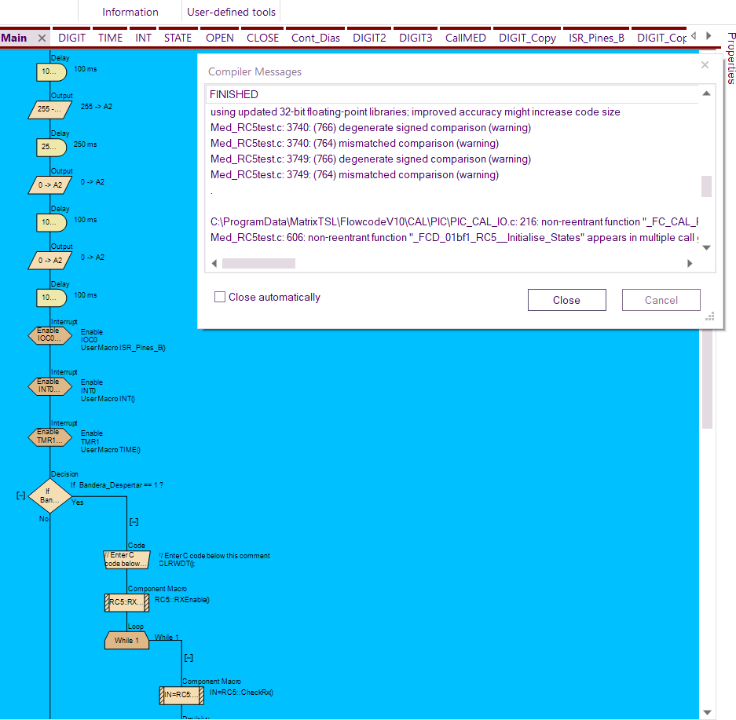This screenshot has height=720, width=736.
Task: Switch to the STATE tab
Action: coord(178,38)
